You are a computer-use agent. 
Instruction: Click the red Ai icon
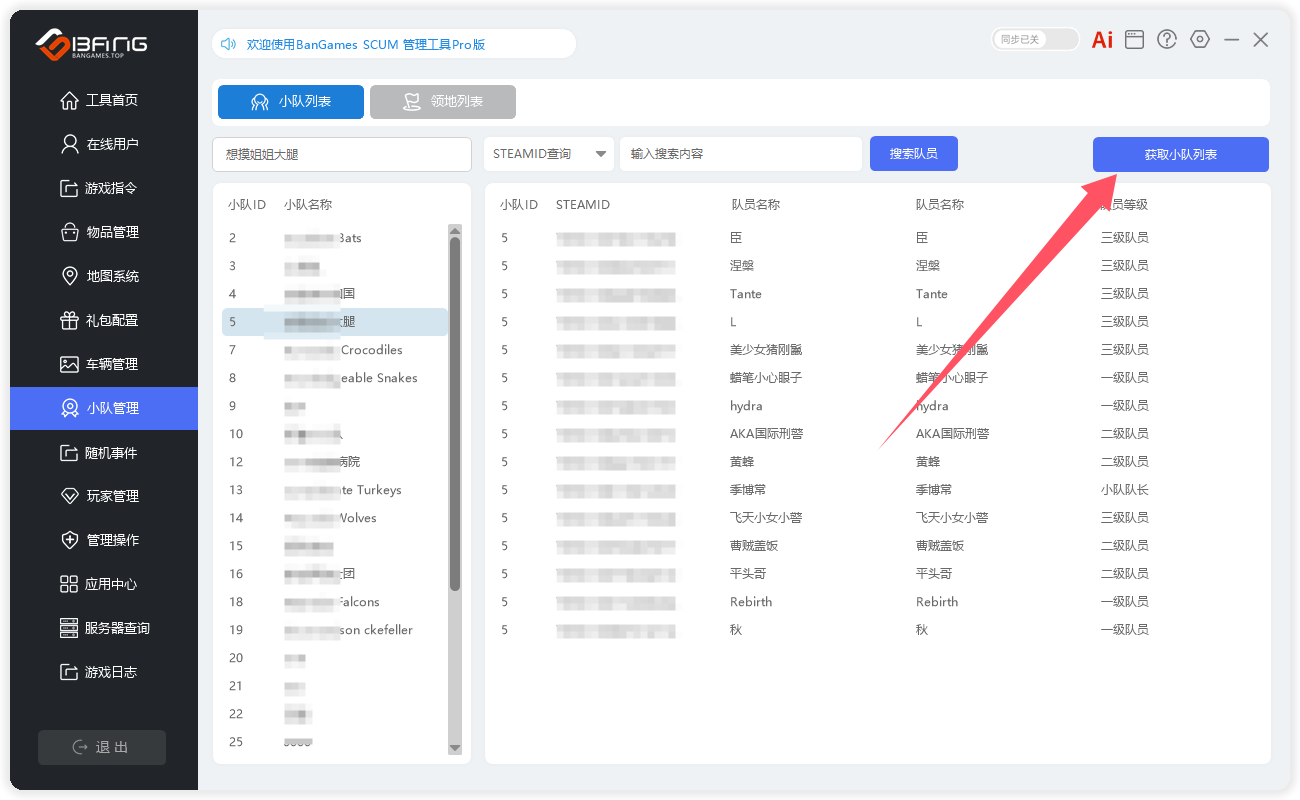point(1102,40)
